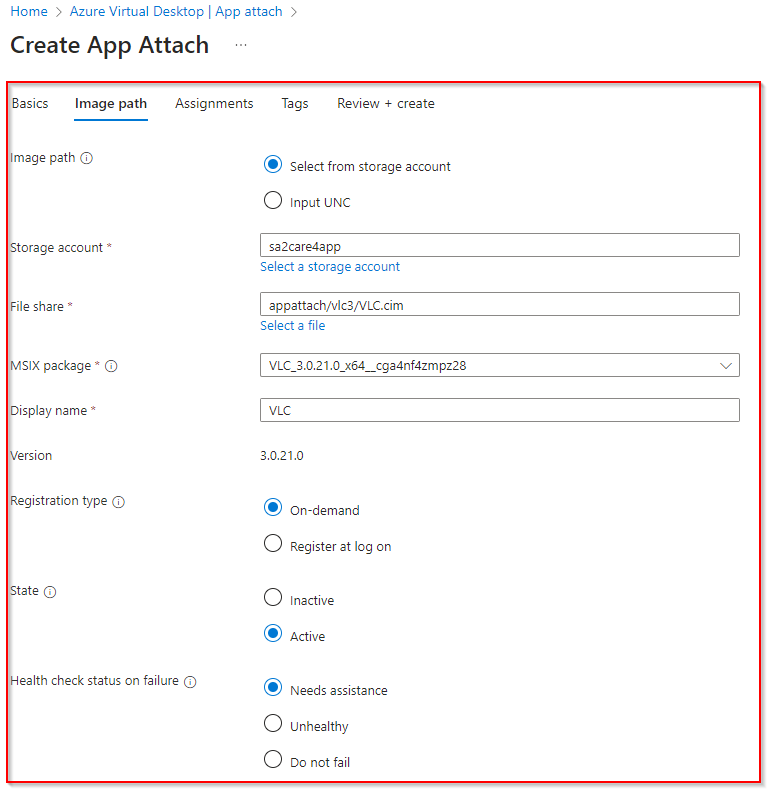Image resolution: width=768 pixels, height=800 pixels.
Task: Click the MSIX package info icon
Action: click(x=111, y=367)
